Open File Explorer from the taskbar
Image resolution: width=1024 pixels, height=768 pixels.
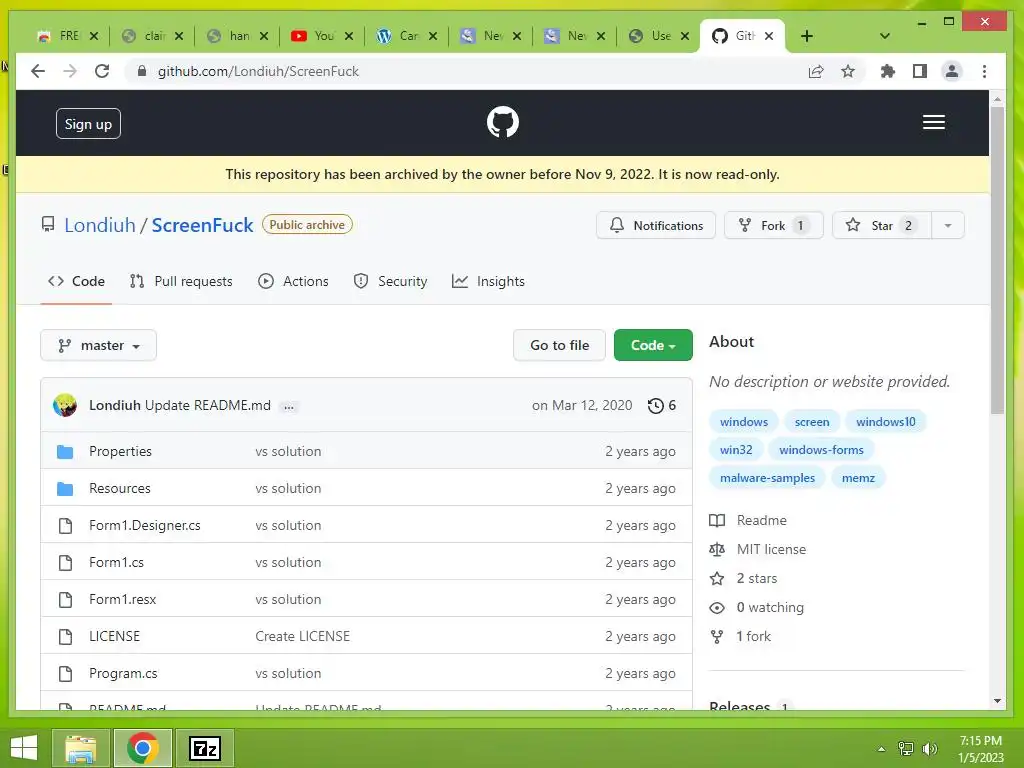tap(81, 748)
